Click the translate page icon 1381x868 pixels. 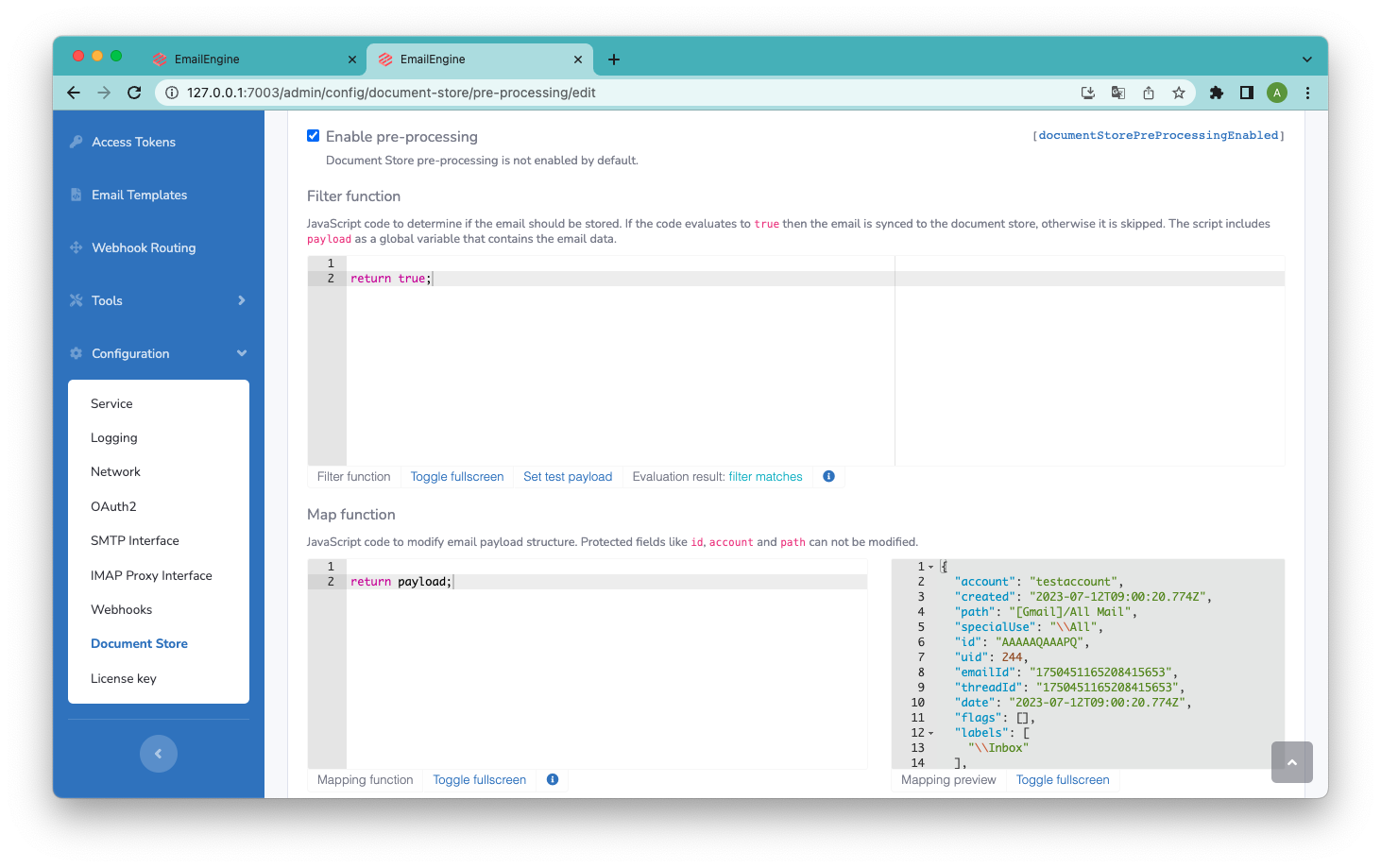[x=1118, y=93]
